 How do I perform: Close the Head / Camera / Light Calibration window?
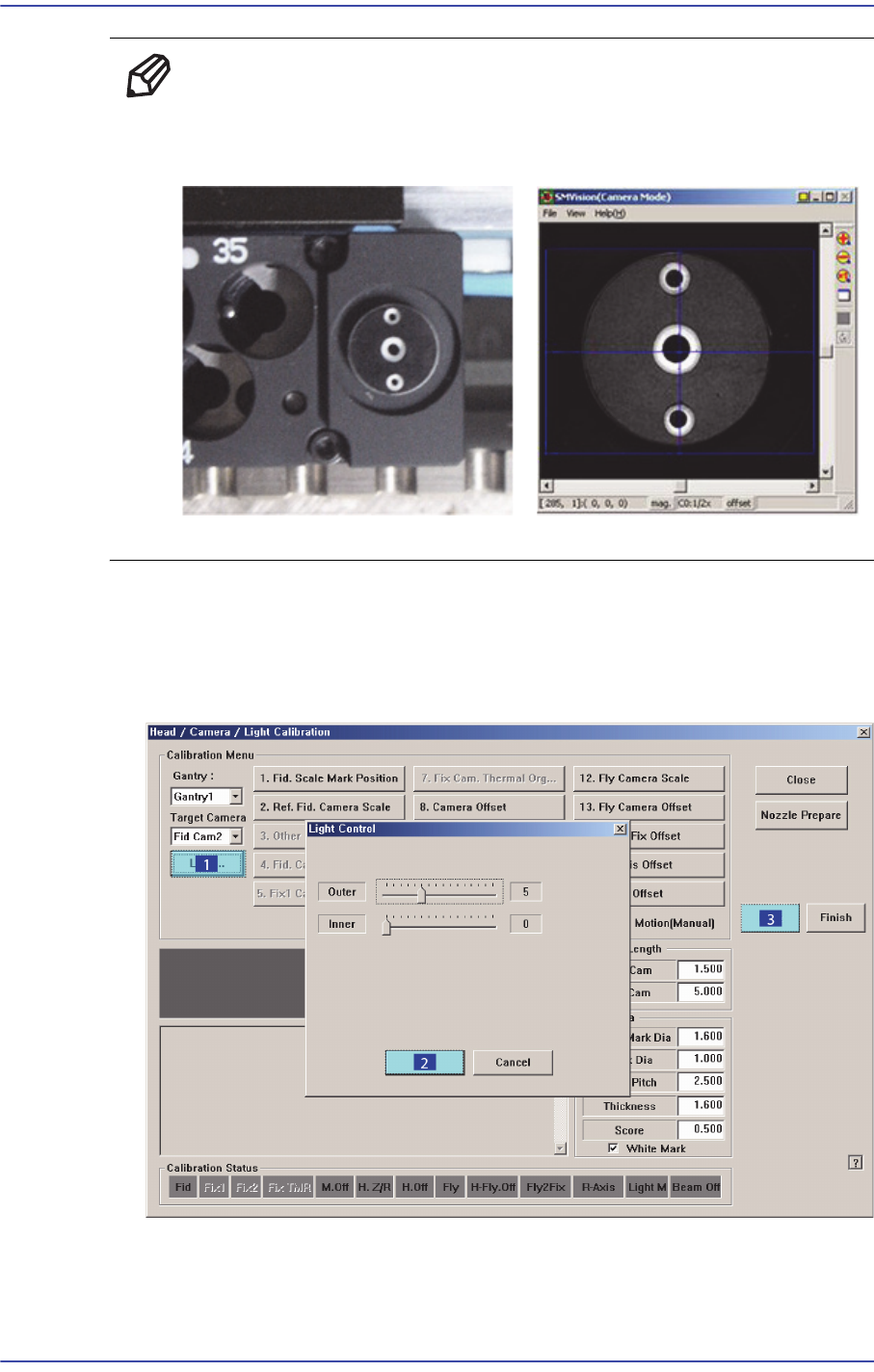click(x=863, y=732)
